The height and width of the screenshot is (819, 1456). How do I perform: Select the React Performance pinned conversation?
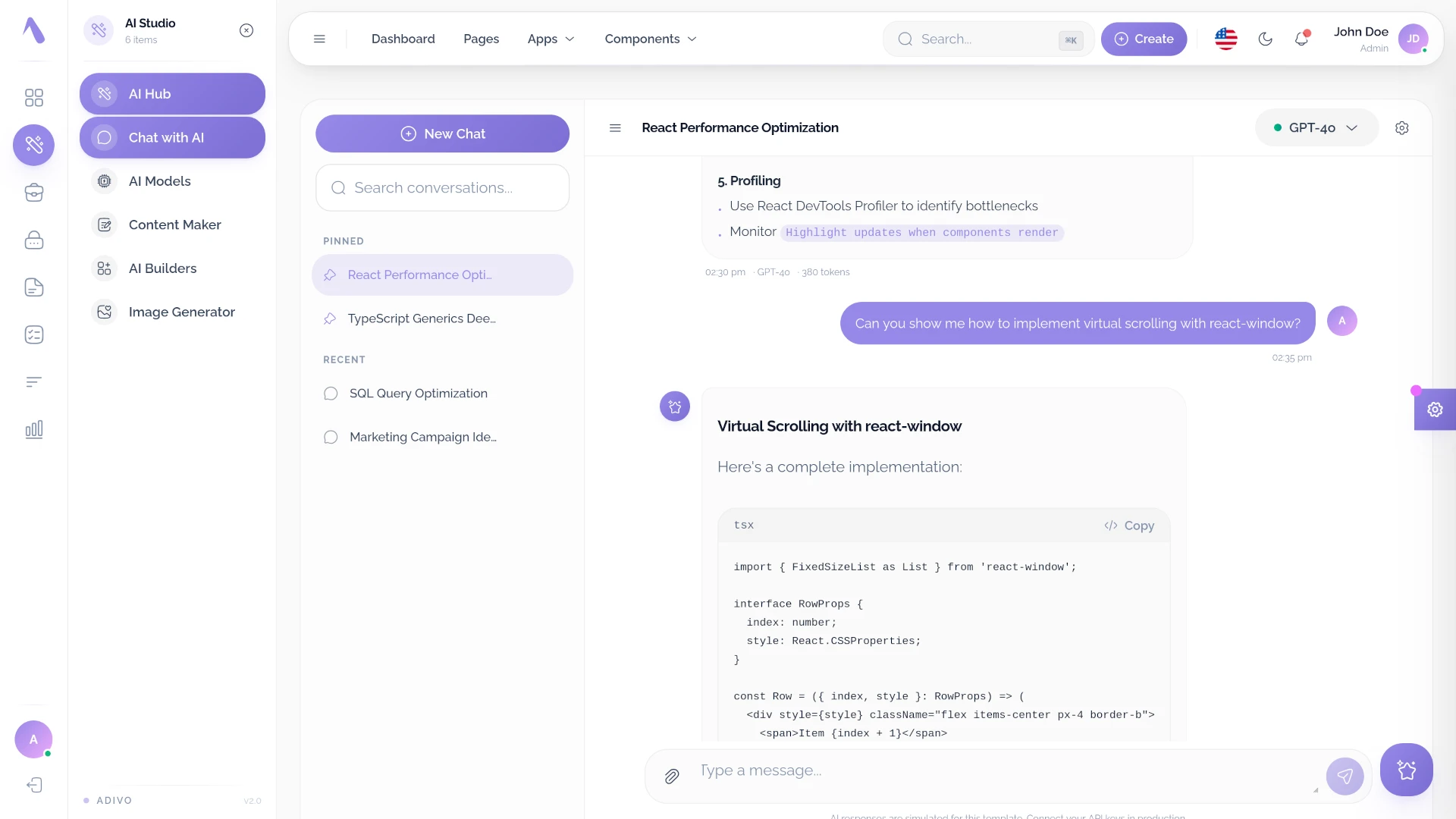(x=442, y=275)
